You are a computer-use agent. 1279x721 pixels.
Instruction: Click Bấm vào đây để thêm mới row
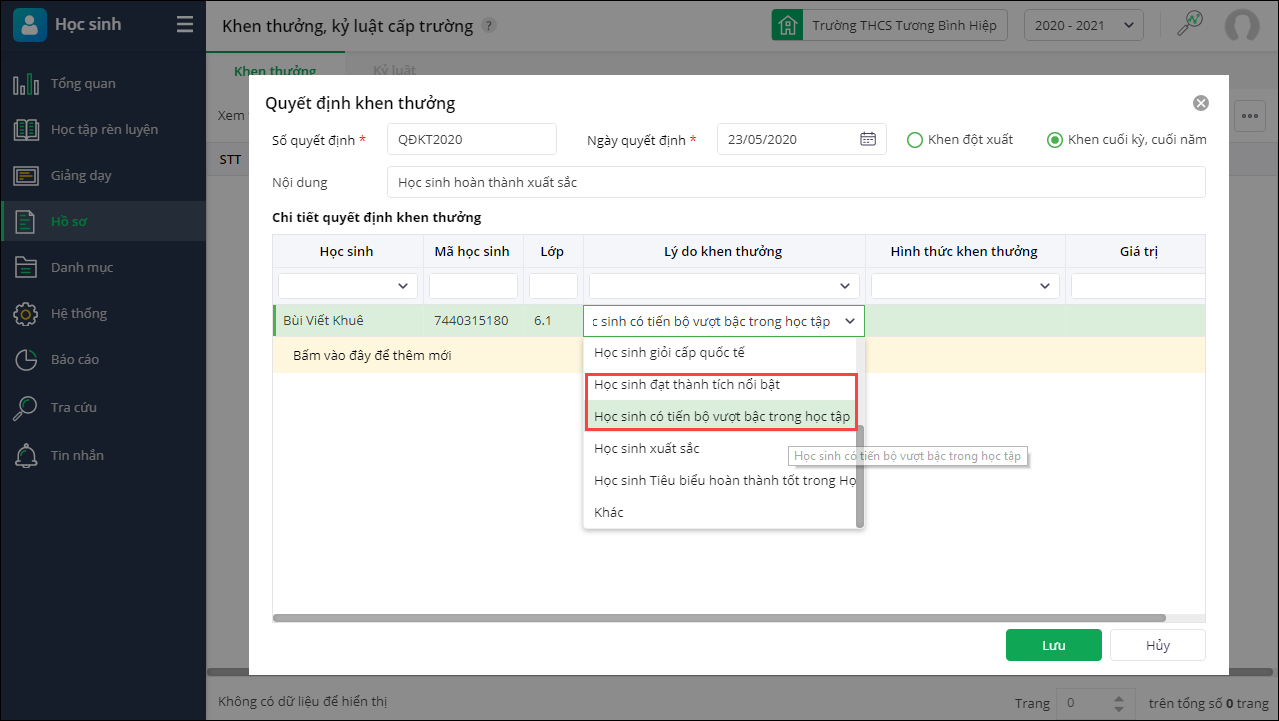coord(738,355)
